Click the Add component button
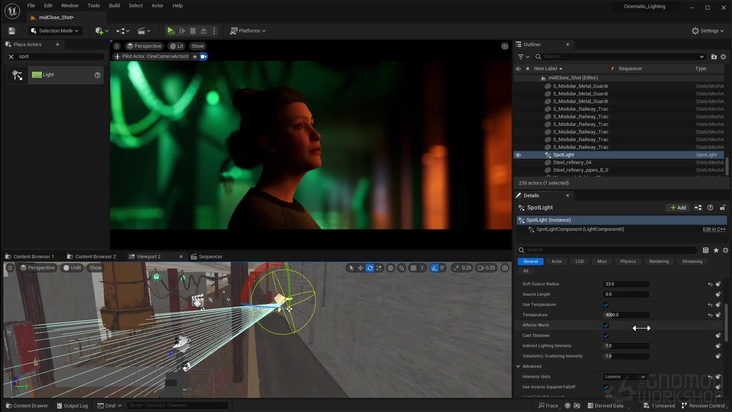Screen dimensions: 732x412 [677, 208]
